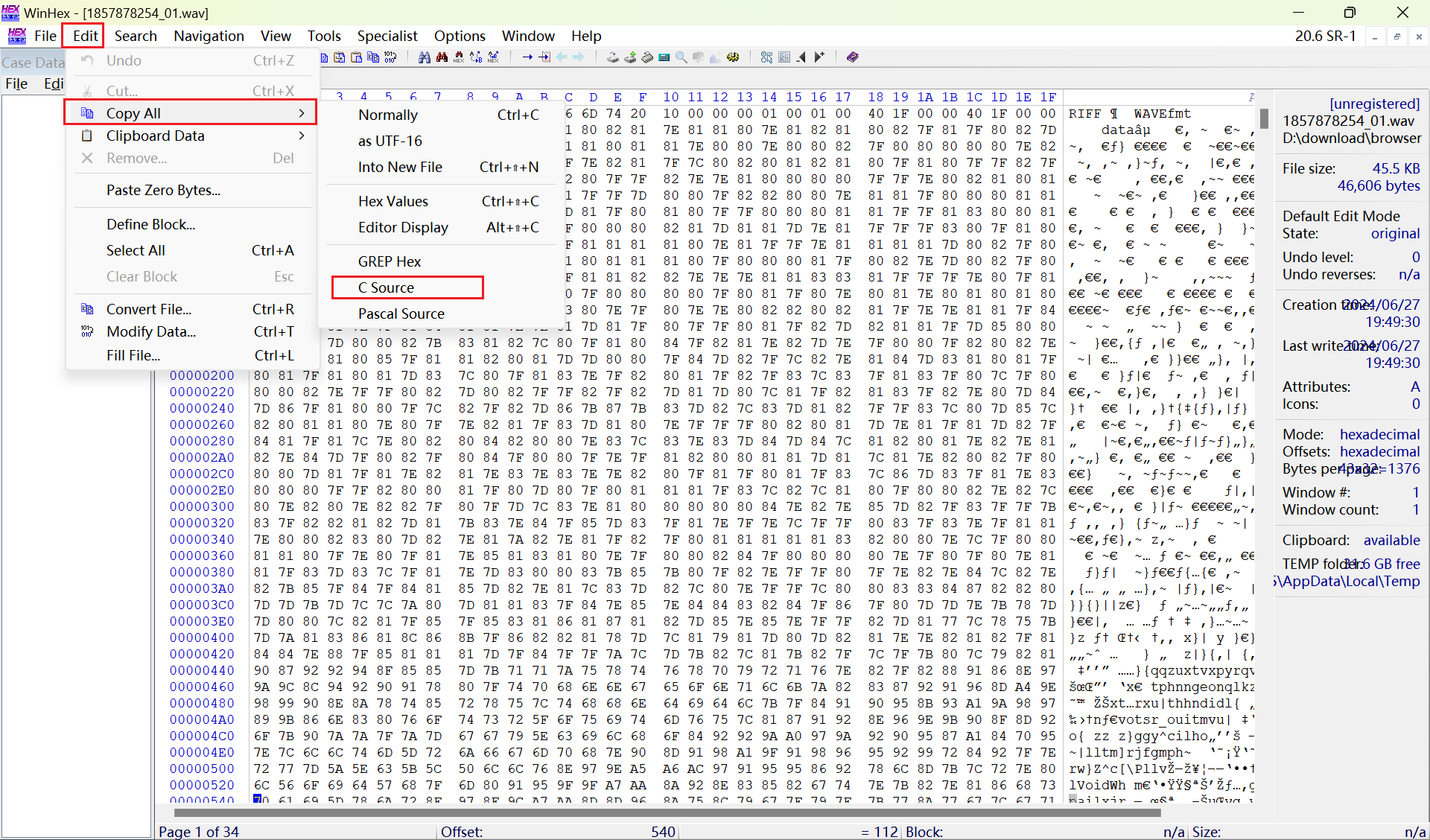Click the purple help book icon
This screenshot has width=1430, height=840.
click(852, 57)
